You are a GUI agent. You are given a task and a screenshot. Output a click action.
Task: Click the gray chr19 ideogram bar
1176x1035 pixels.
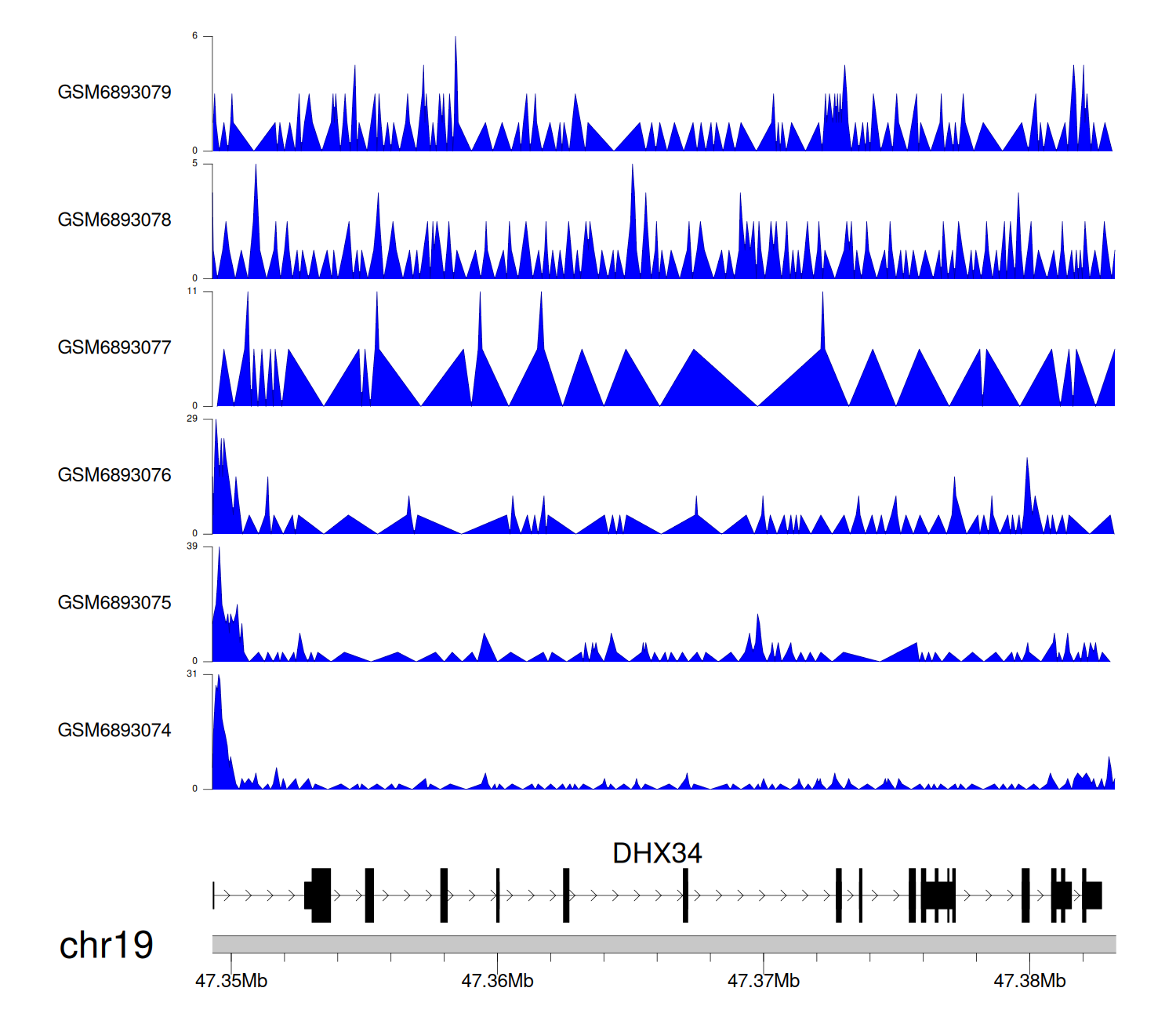point(663,944)
